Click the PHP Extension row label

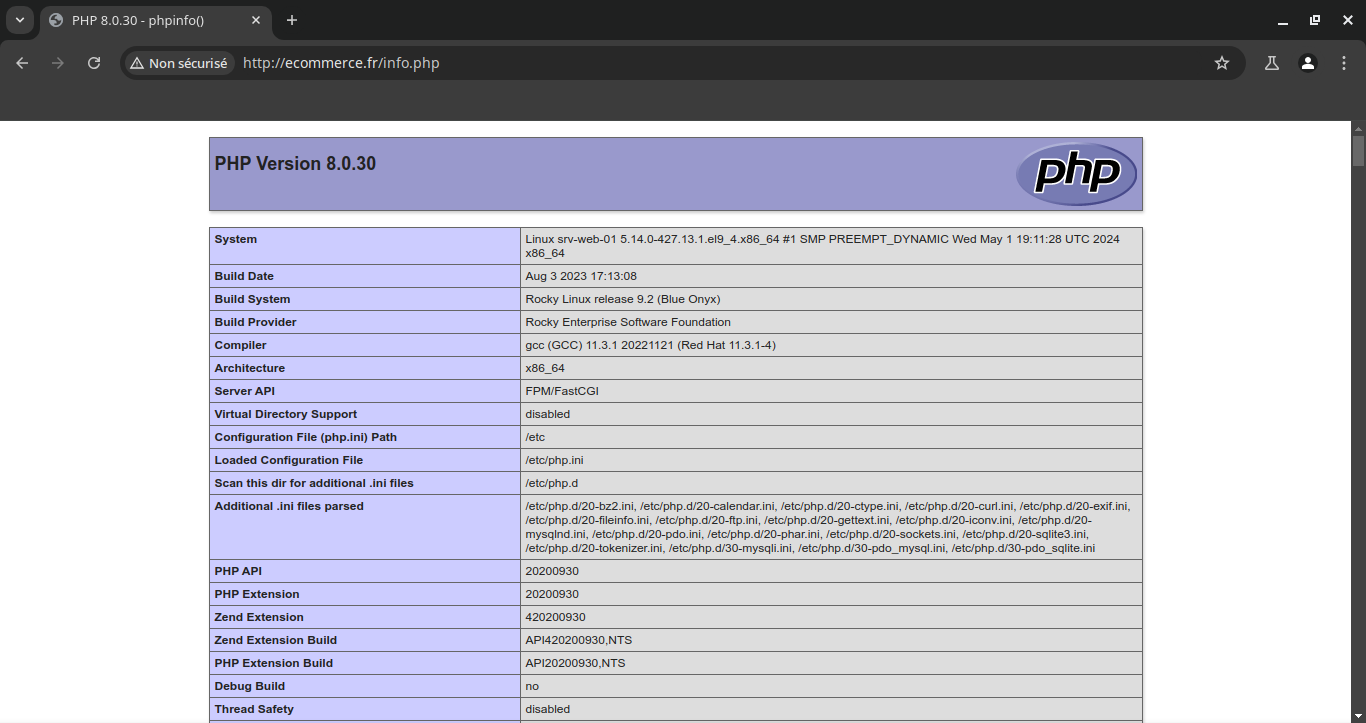257,594
